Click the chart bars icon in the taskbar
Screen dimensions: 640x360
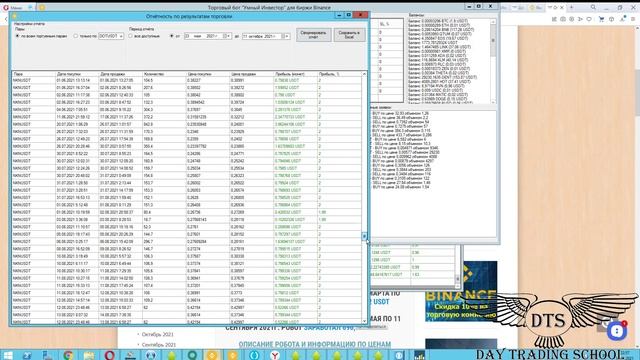coord(419,355)
